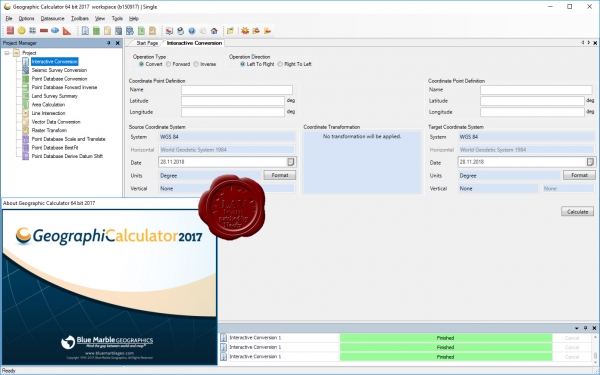Switch to the Start Page tab
This screenshot has width=600, height=375.
pyautogui.click(x=147, y=43)
